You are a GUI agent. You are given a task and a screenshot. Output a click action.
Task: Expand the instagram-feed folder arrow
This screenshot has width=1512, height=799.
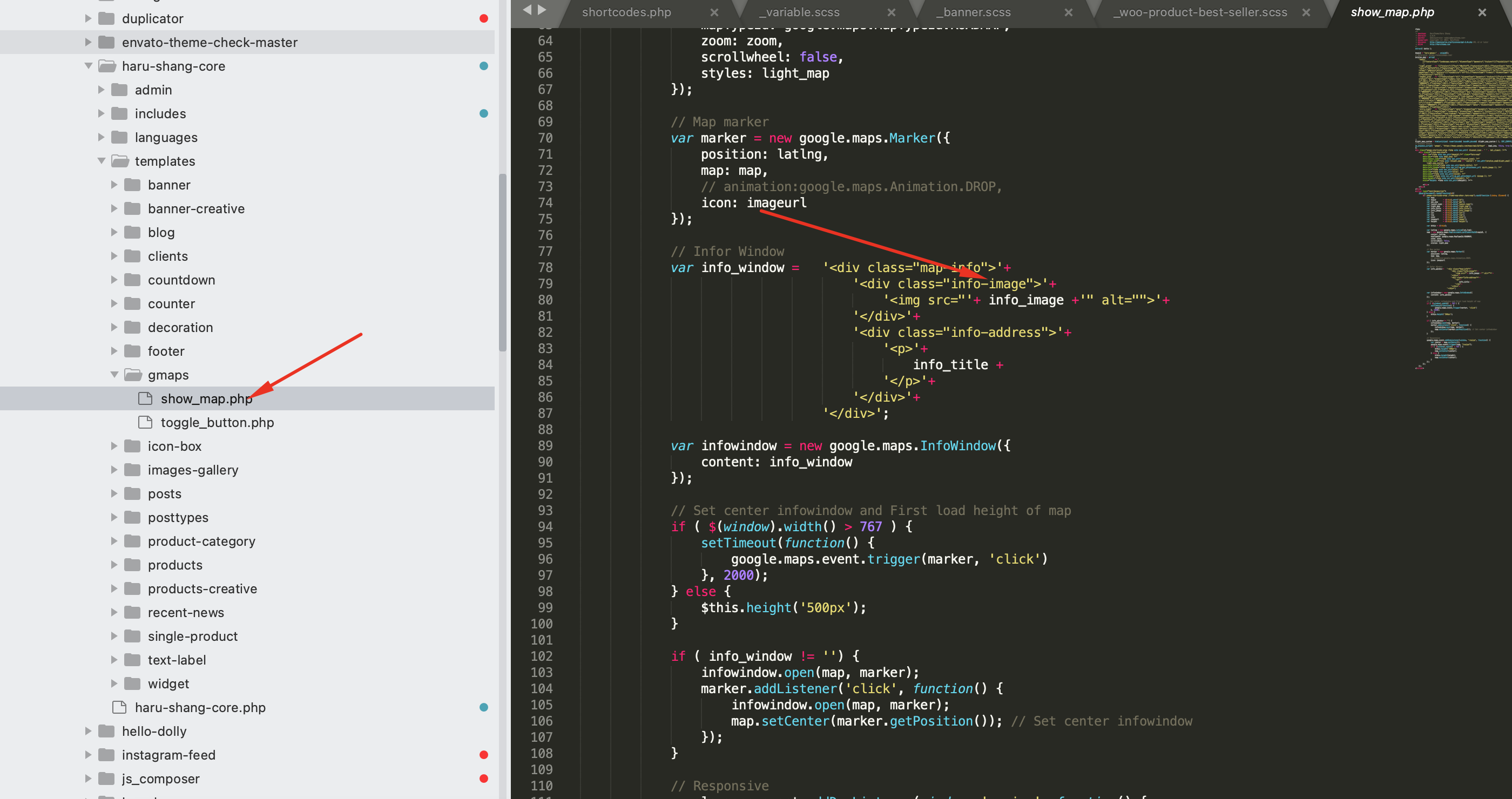coord(88,754)
